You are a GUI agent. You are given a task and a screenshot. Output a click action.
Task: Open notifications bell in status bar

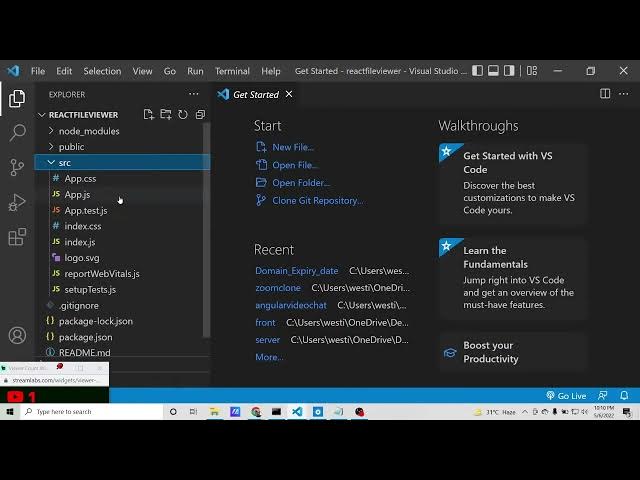tap(624, 396)
